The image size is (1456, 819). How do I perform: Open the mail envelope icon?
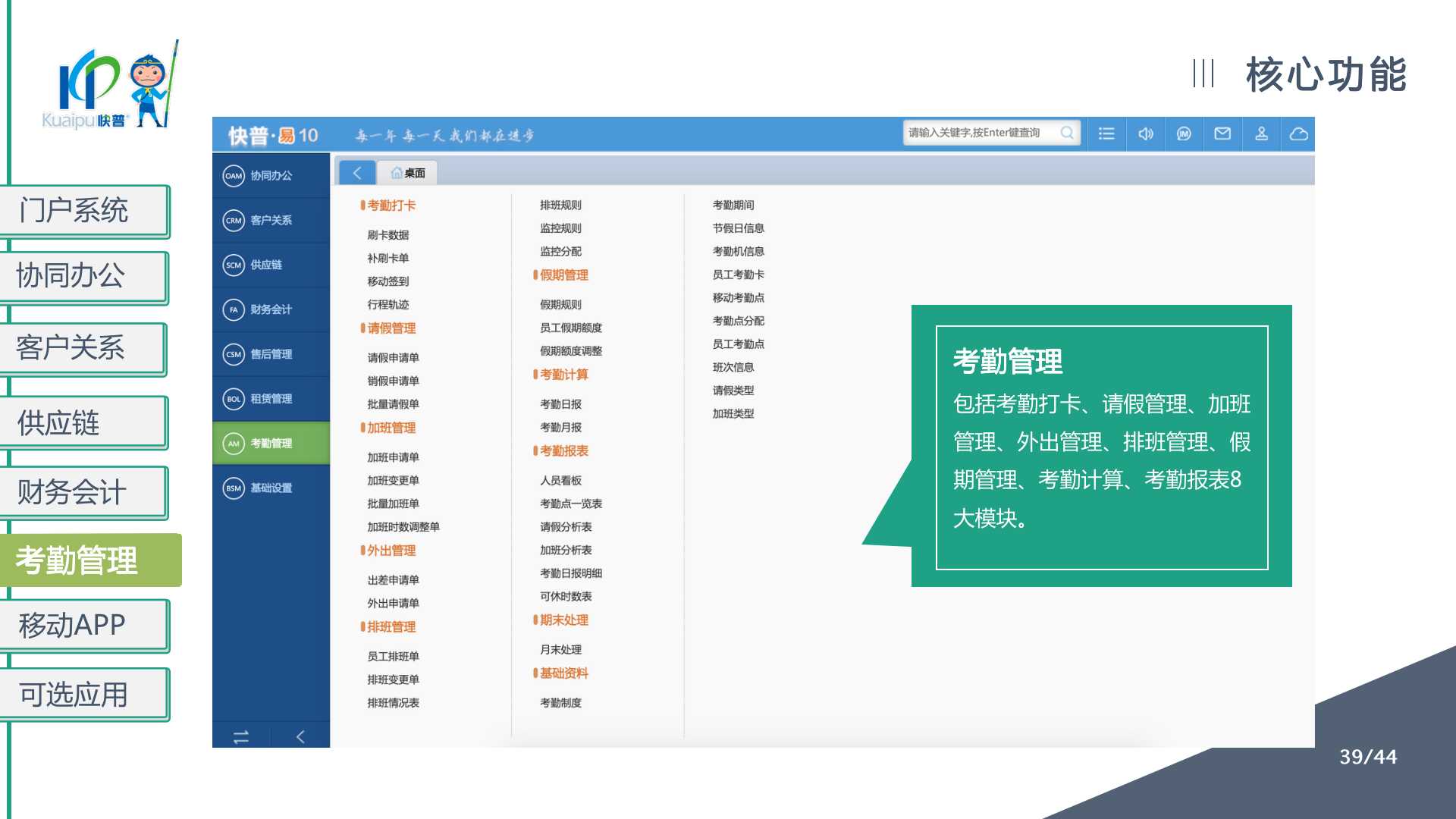1222,133
